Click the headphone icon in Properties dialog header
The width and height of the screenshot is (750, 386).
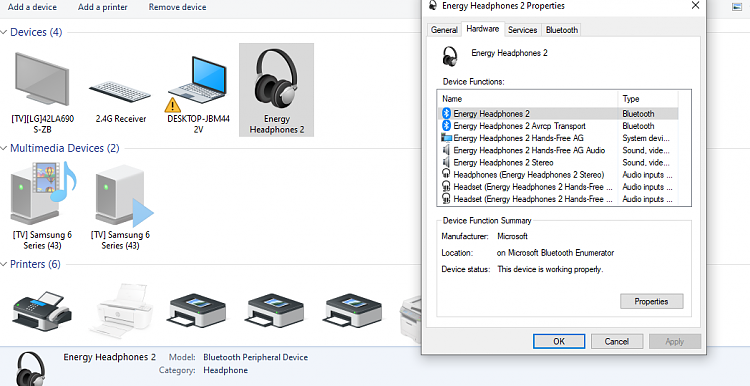[x=450, y=56]
